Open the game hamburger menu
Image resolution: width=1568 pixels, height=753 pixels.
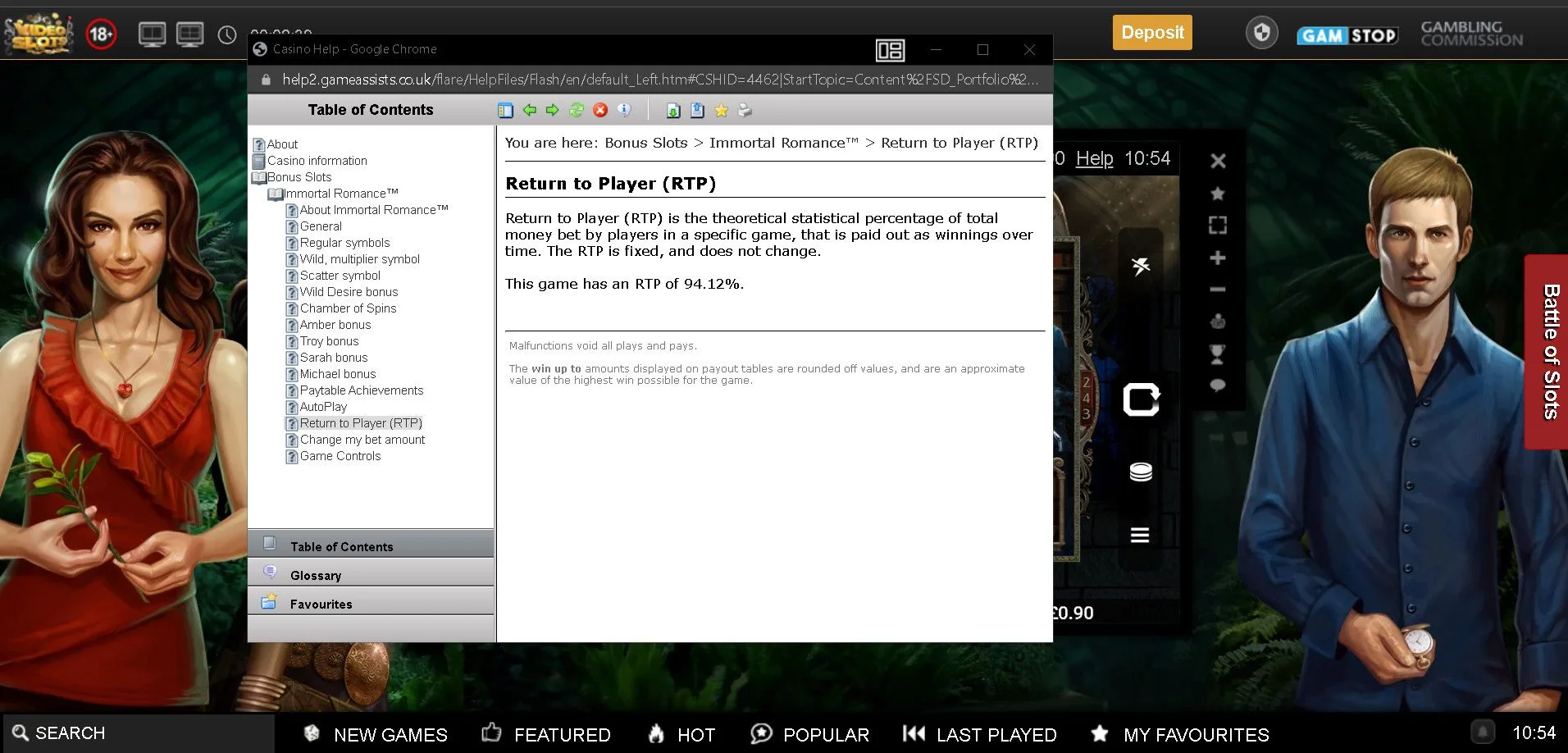click(x=1140, y=536)
